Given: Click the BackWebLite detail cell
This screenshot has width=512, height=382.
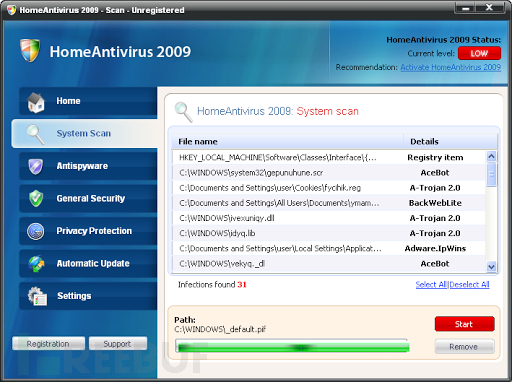Looking at the screenshot, I should pyautogui.click(x=435, y=203).
